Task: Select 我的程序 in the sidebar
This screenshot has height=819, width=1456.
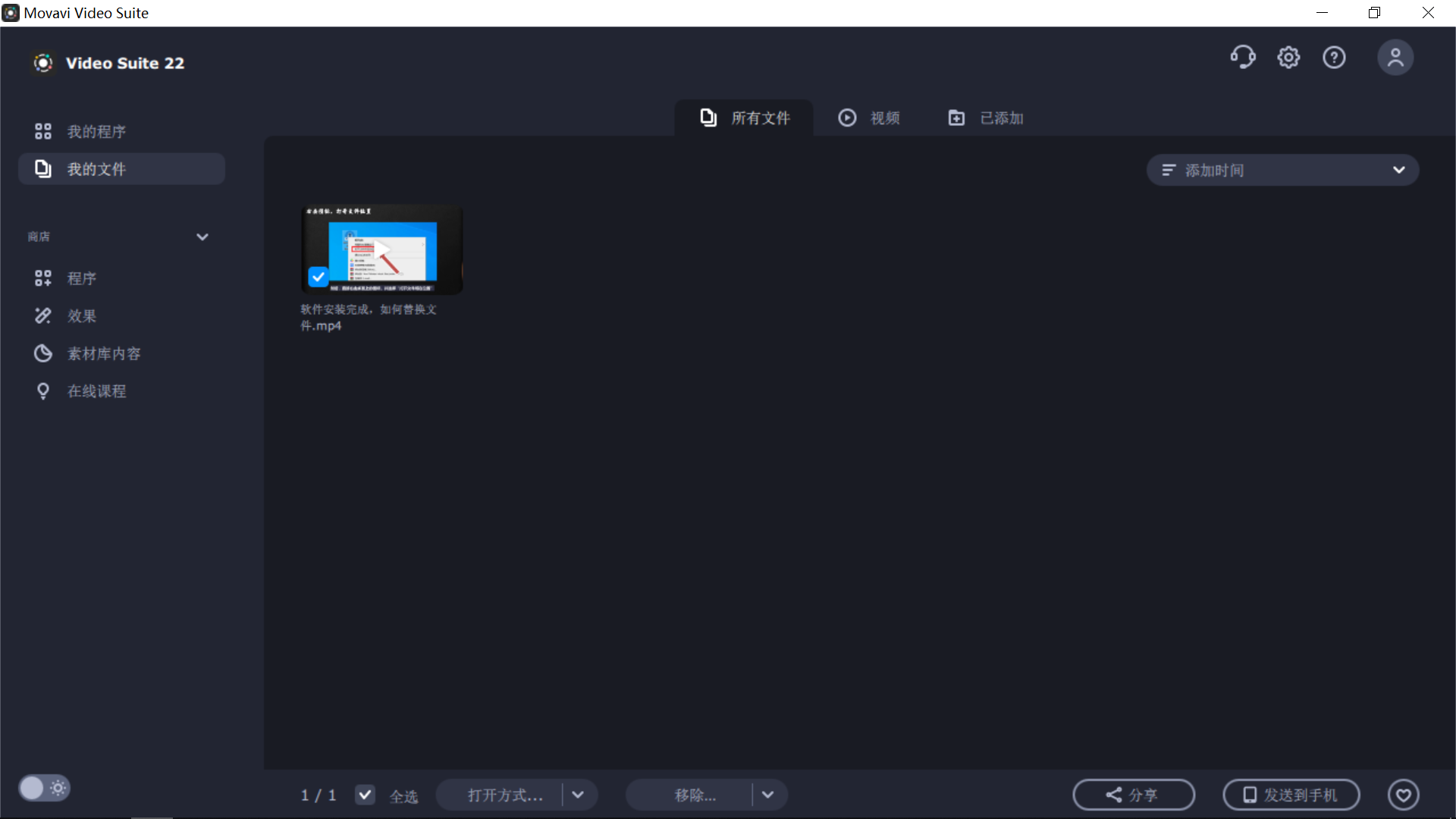Action: [121, 131]
